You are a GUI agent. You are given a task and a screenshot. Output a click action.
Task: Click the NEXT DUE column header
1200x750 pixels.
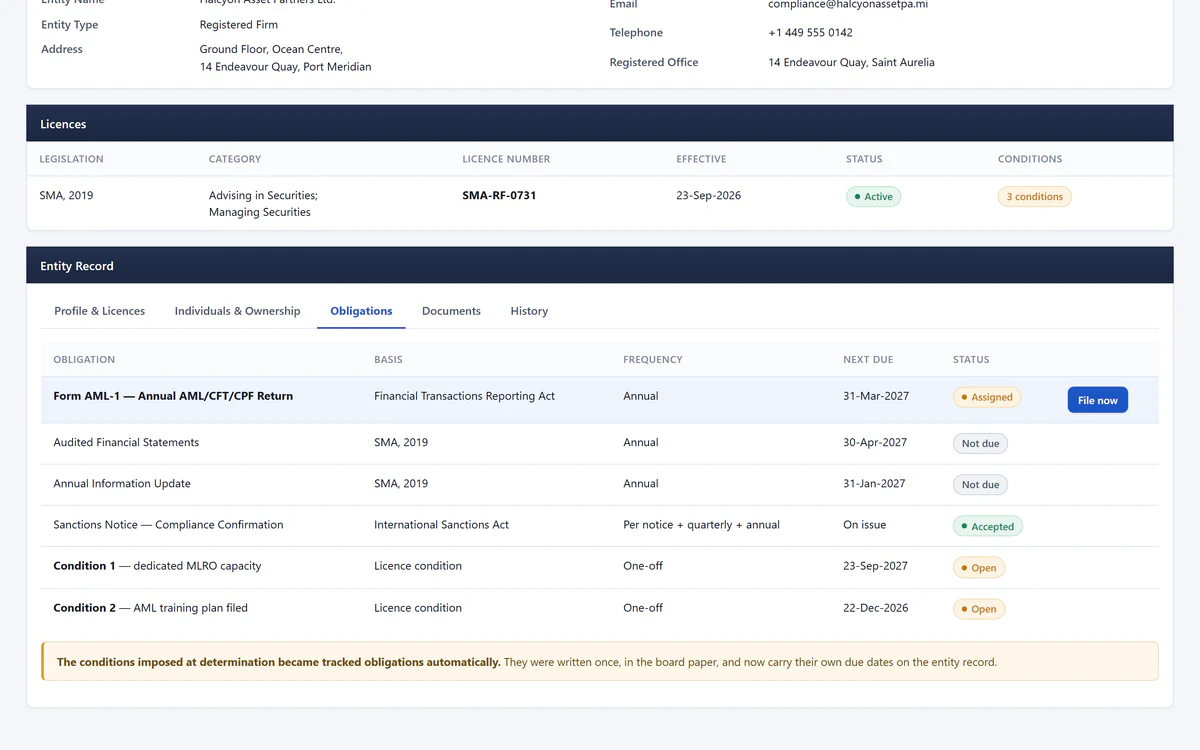868,360
